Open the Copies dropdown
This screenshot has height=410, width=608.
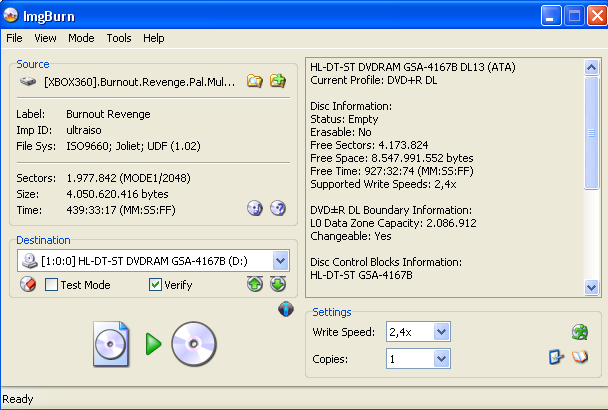[441, 358]
